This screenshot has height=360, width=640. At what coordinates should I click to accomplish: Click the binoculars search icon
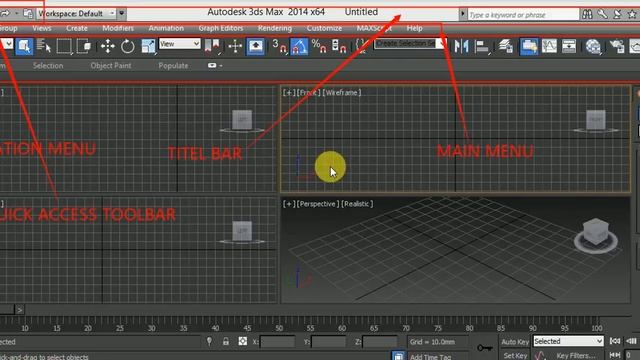point(587,14)
